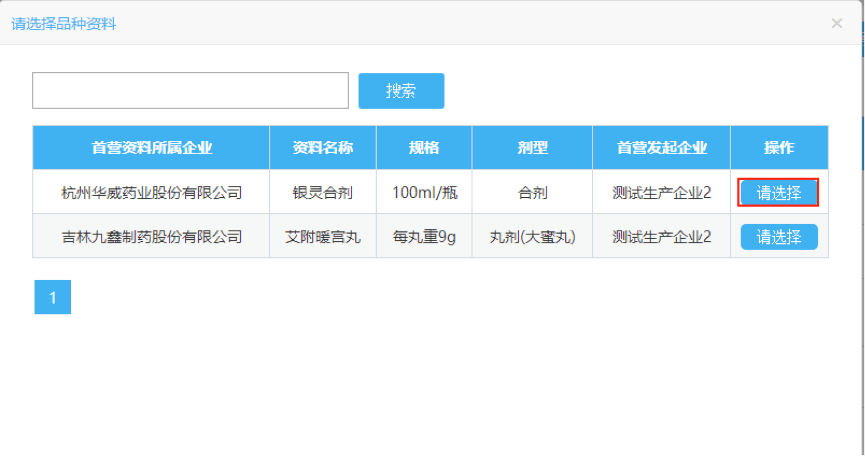Click dialog title 请选择品种资料
Screen dimensions: 865x456
click(63, 24)
